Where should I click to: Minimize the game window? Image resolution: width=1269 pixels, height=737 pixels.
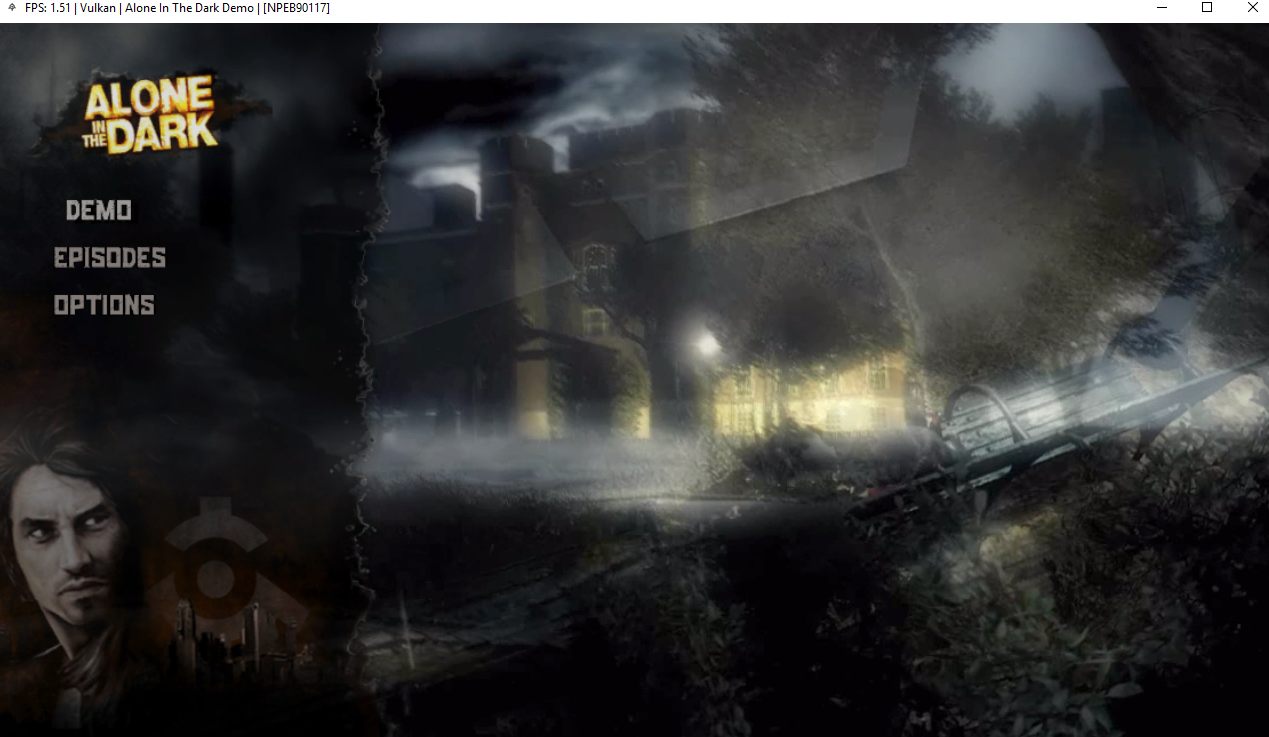point(1161,8)
